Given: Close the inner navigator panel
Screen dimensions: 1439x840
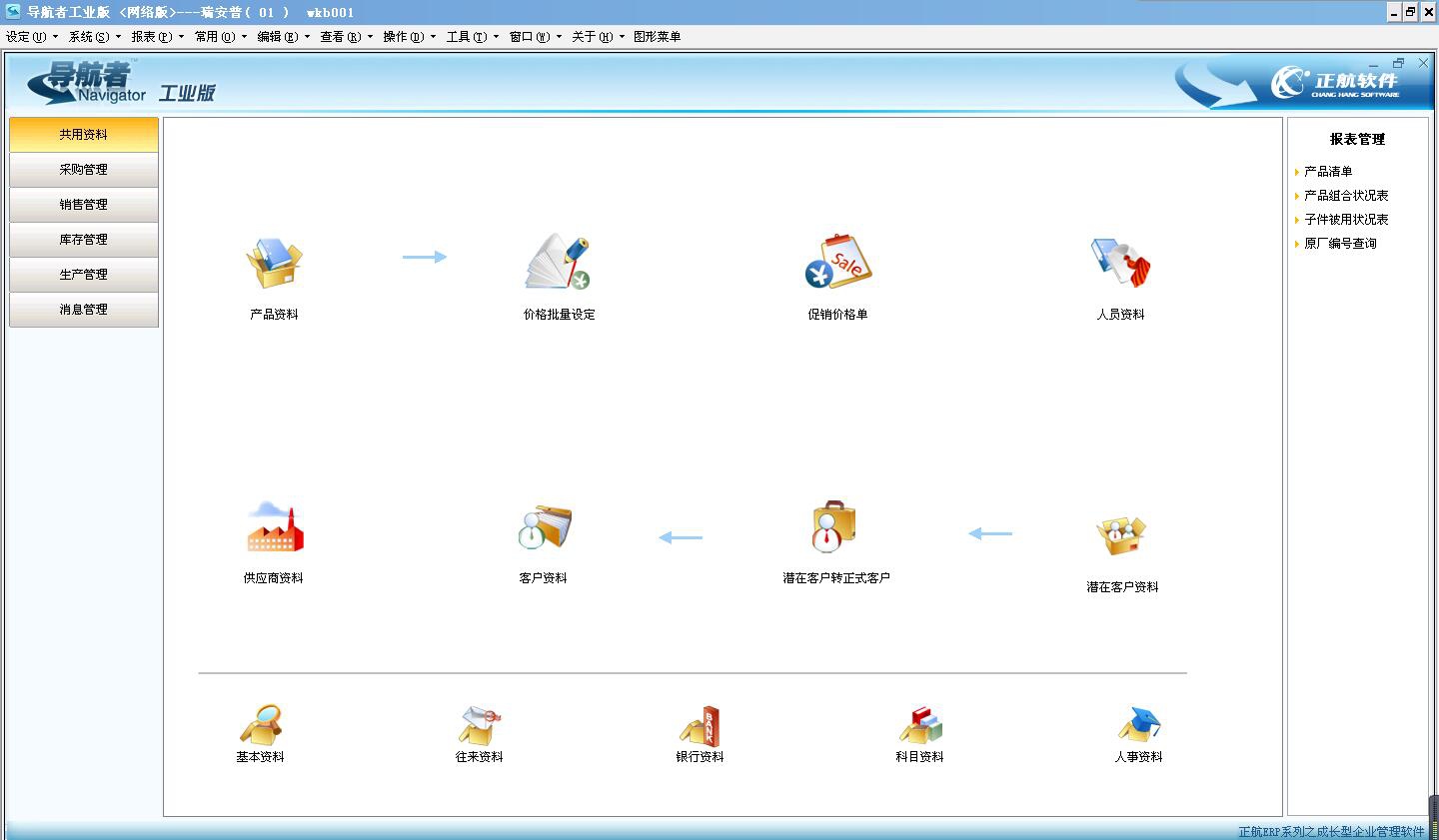Looking at the screenshot, I should coord(1424,63).
